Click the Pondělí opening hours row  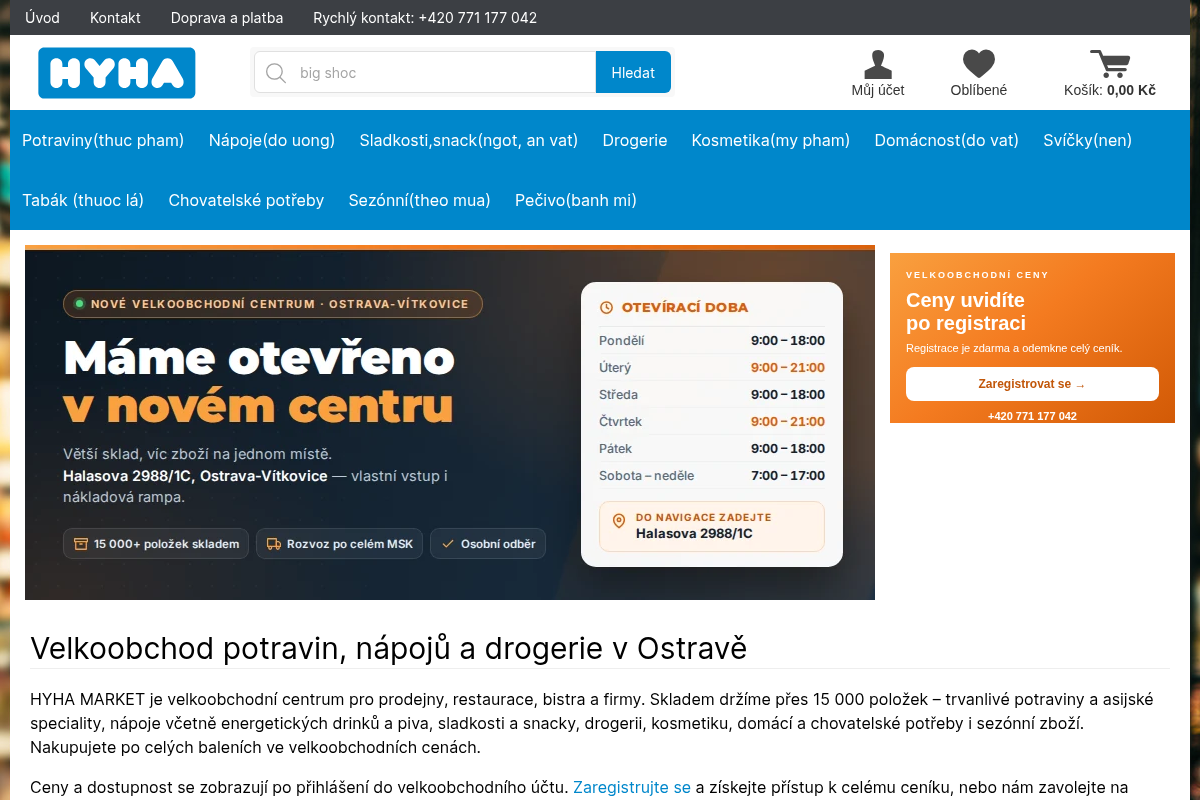712,340
